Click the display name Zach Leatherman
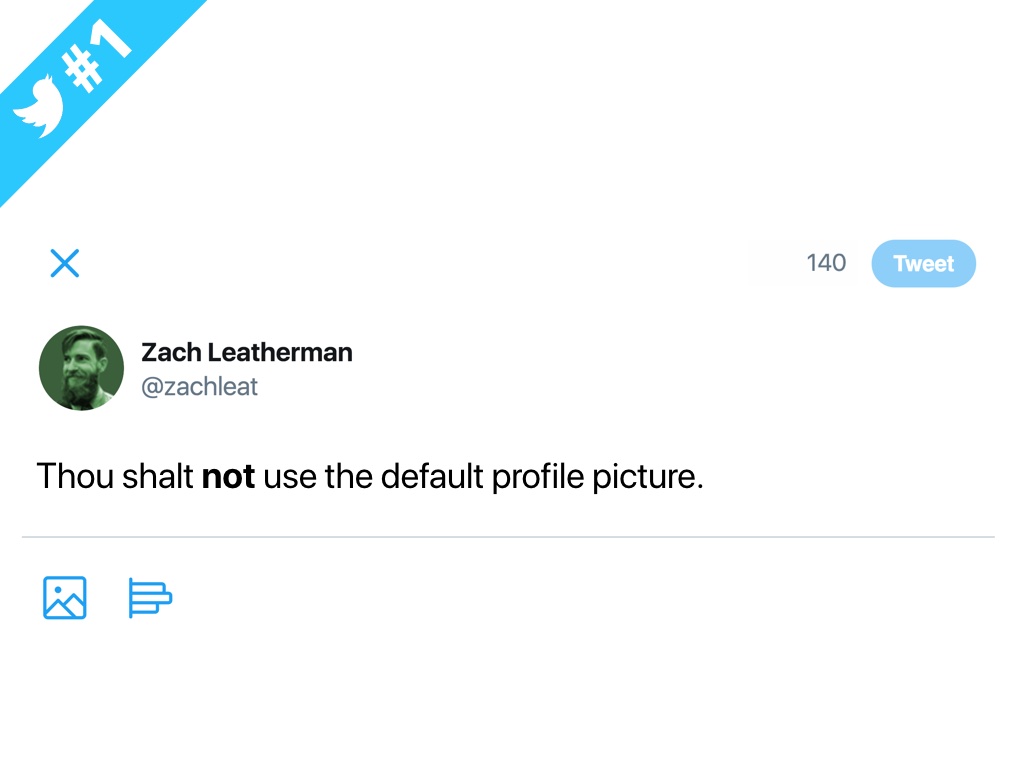1024x768 pixels. point(246,352)
